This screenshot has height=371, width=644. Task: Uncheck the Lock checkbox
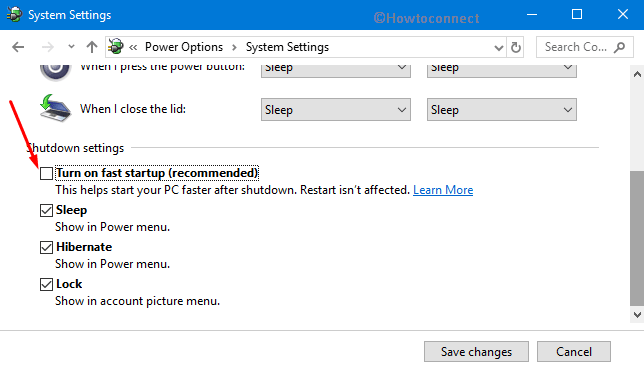tap(46, 284)
